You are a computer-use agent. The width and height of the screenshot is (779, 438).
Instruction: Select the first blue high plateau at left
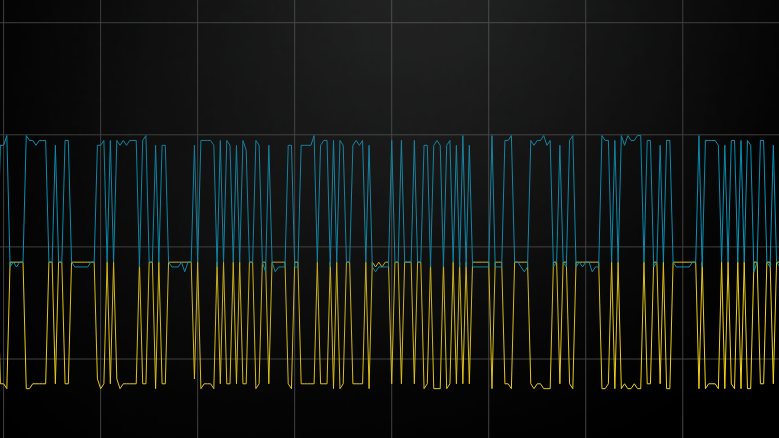pos(35,142)
